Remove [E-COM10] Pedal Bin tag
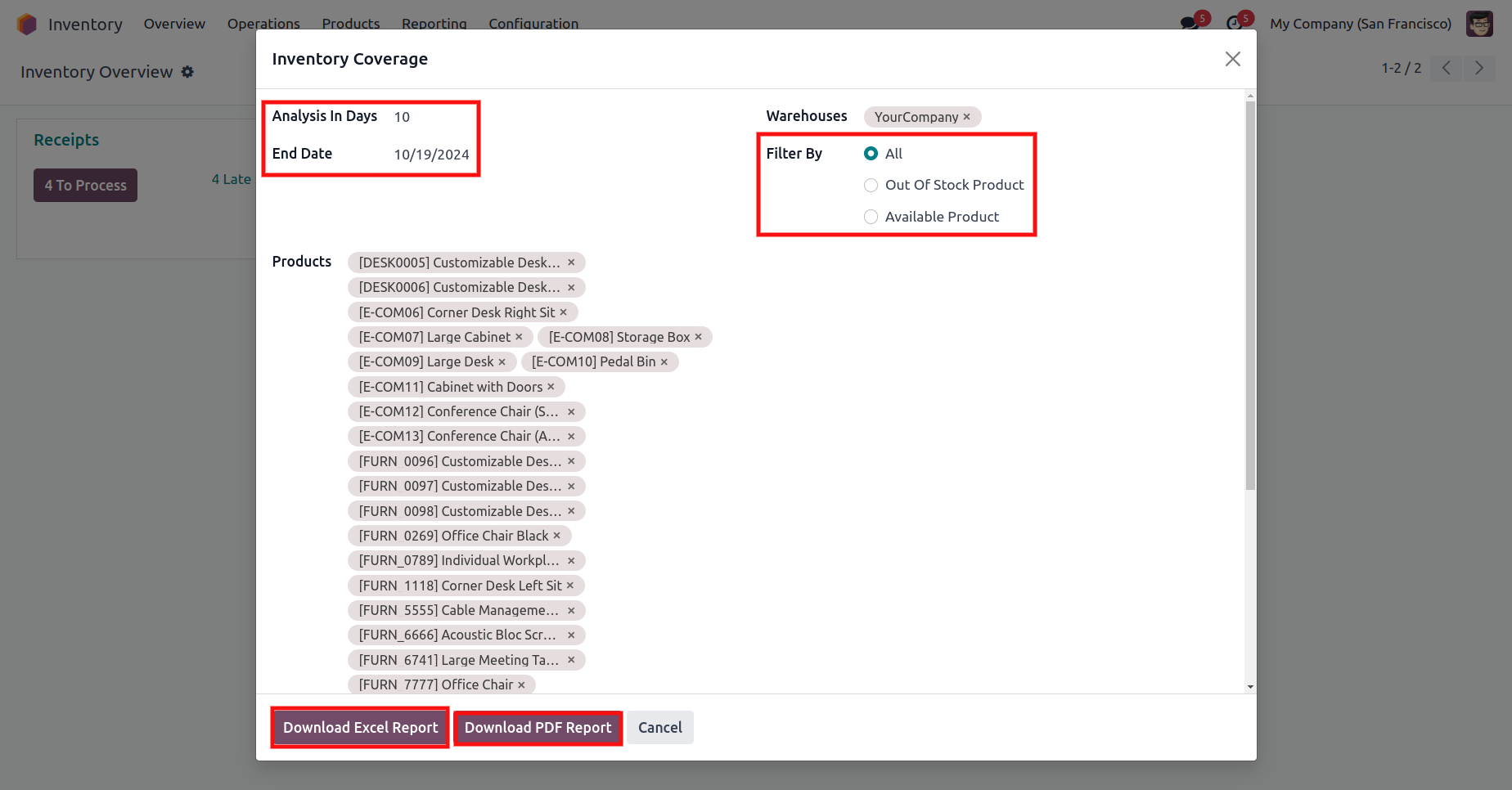This screenshot has height=790, width=1512. [664, 361]
